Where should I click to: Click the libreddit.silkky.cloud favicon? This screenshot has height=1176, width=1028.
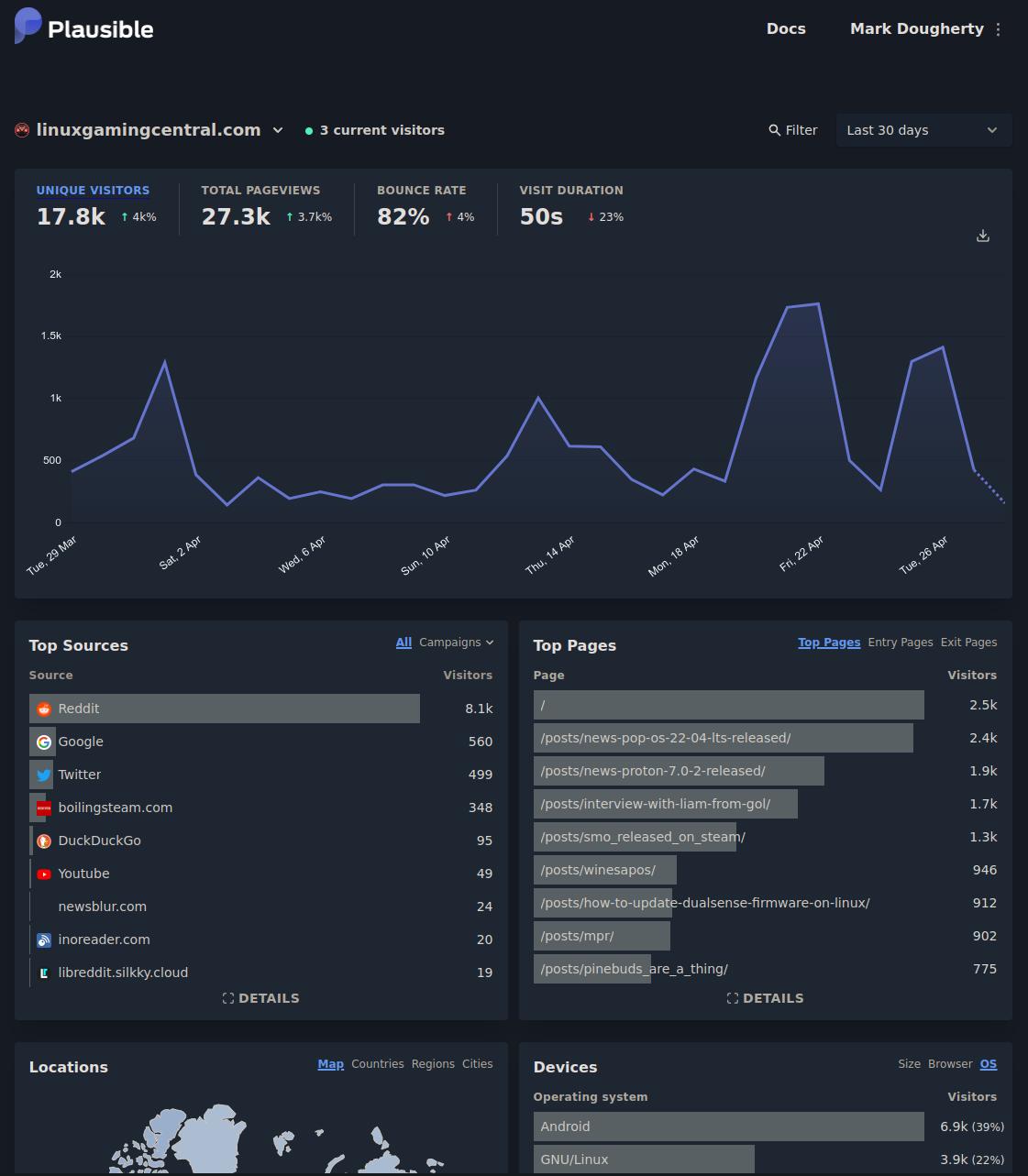tap(43, 973)
